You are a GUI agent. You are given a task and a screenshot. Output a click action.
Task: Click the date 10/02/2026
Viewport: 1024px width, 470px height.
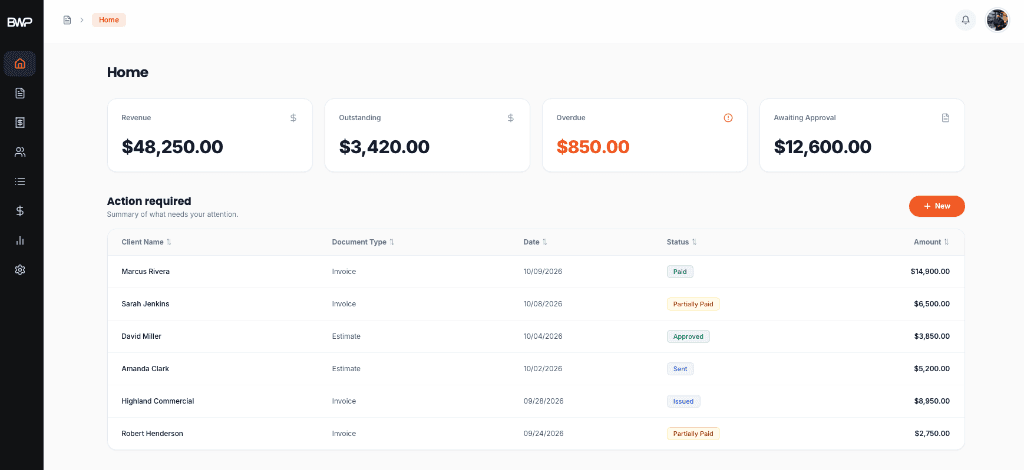point(543,369)
